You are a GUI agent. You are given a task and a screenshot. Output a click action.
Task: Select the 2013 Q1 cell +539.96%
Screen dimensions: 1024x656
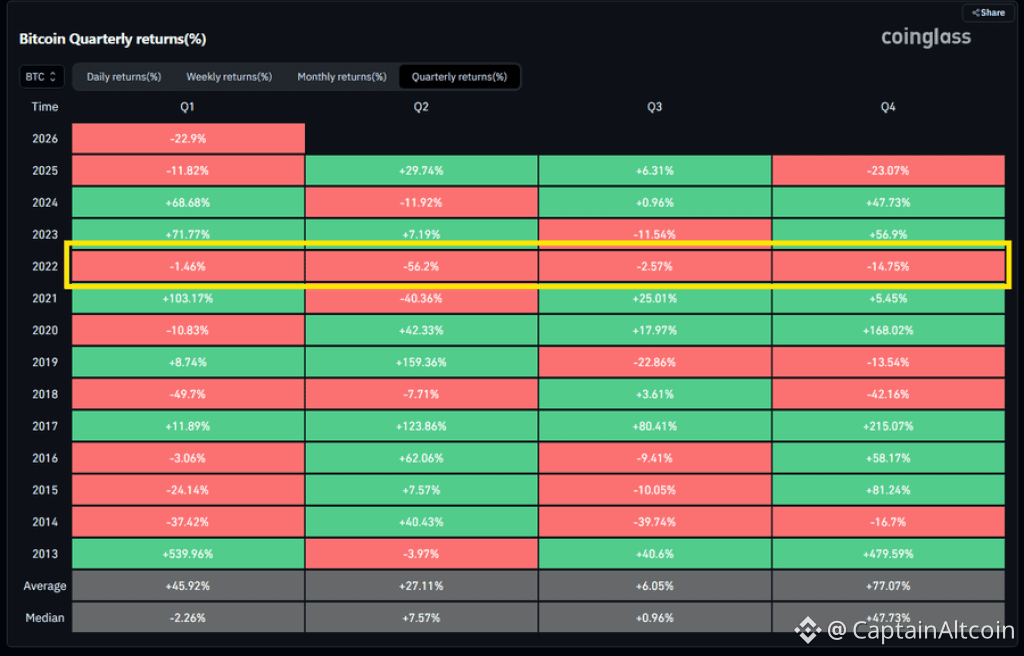point(188,554)
